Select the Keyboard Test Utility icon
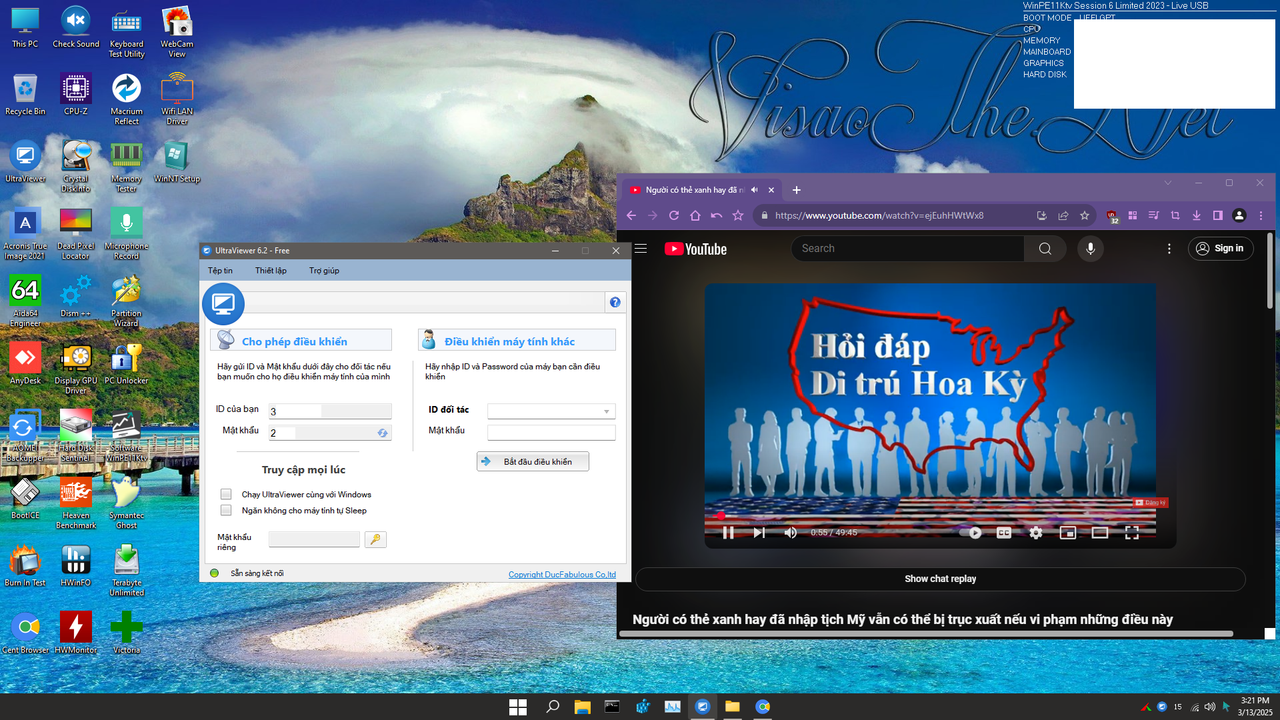Screen dimensions: 1280x720 (126, 31)
